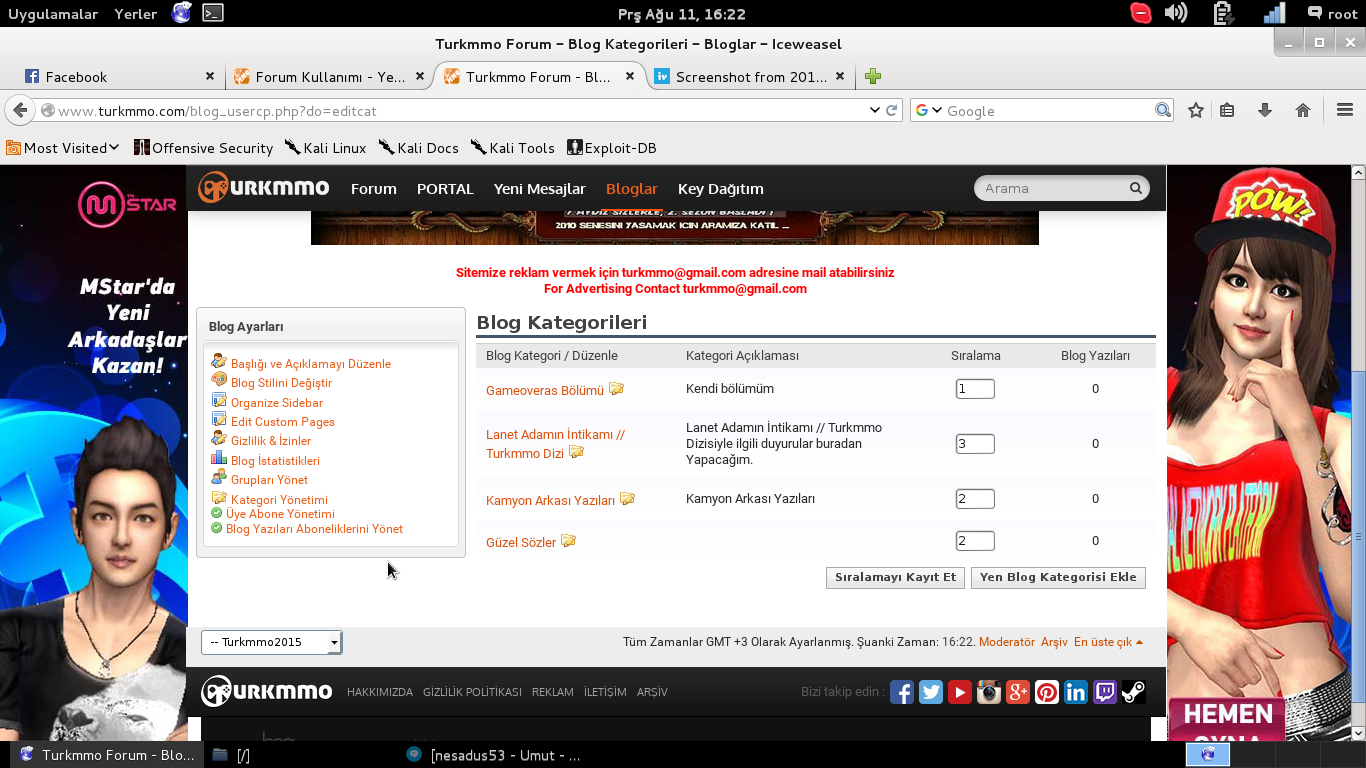Open the PORTAL menu item
This screenshot has width=1366, height=768.
tap(445, 188)
